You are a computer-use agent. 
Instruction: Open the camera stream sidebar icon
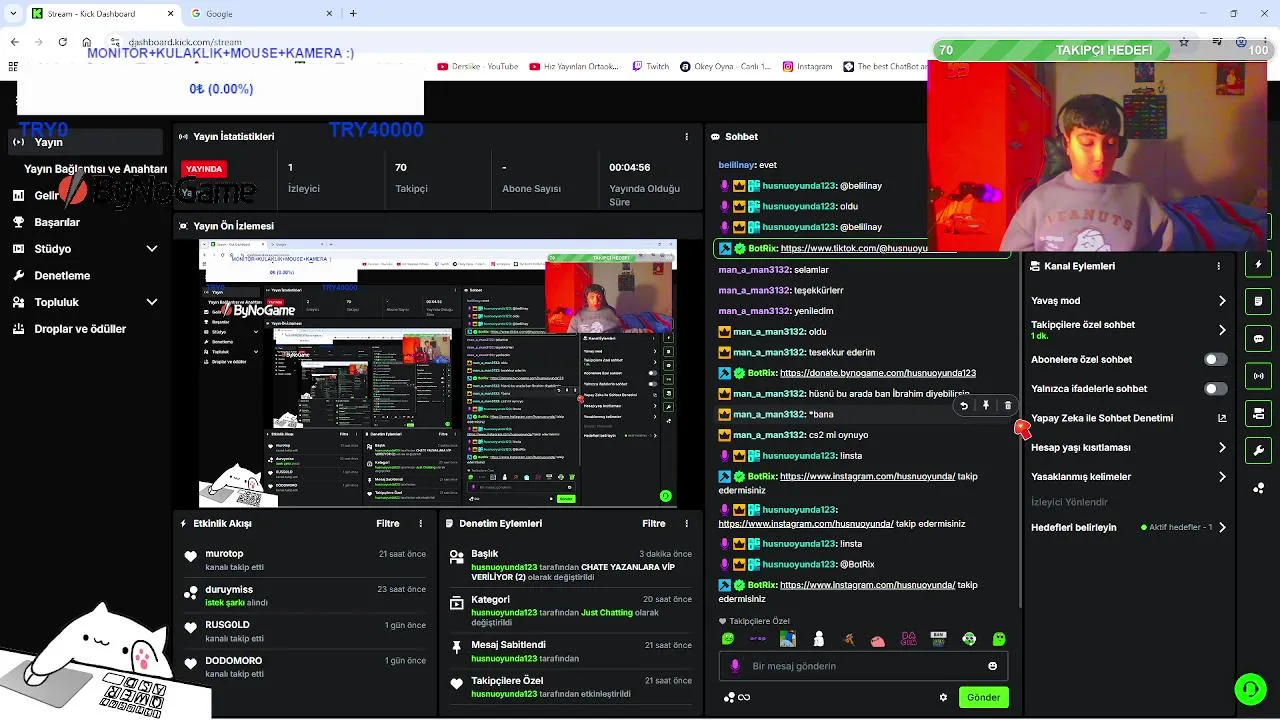point(1258,413)
